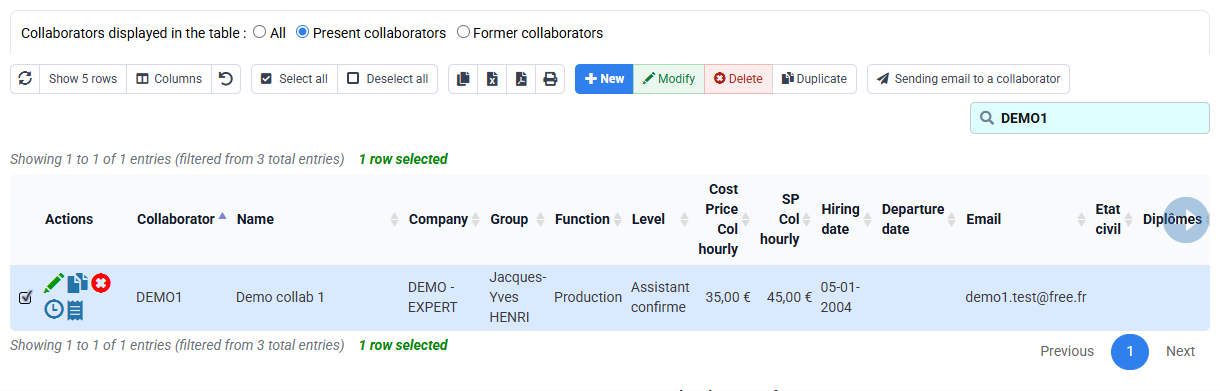Click the Duplicate button in the toolbar
This screenshot has height=391, width=1220.
tap(814, 79)
